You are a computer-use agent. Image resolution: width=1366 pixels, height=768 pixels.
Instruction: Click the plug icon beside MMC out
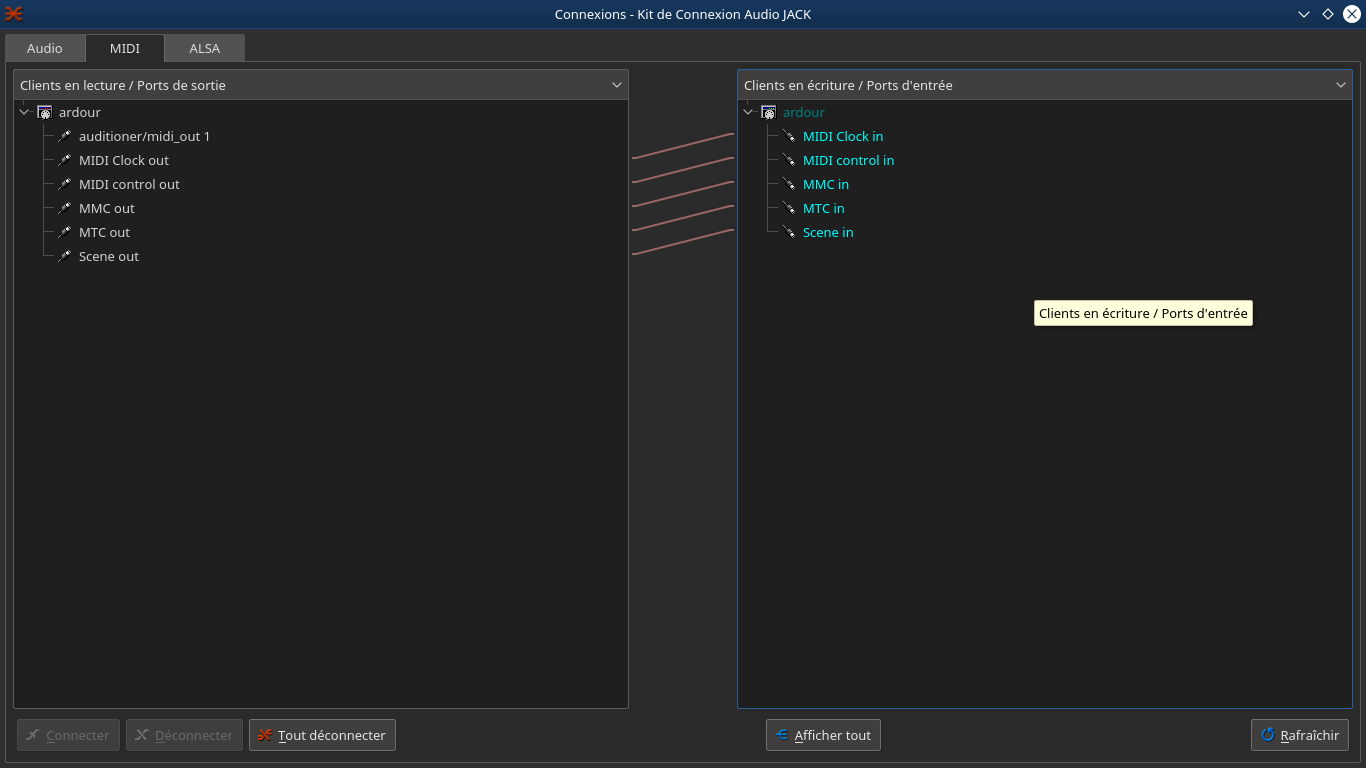(x=64, y=208)
